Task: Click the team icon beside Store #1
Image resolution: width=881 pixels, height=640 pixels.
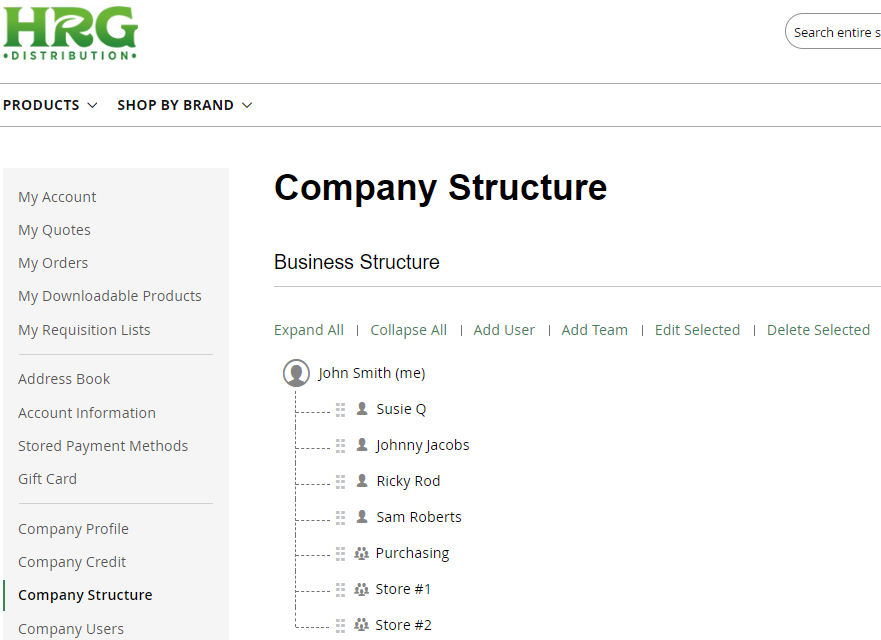Action: click(x=361, y=589)
